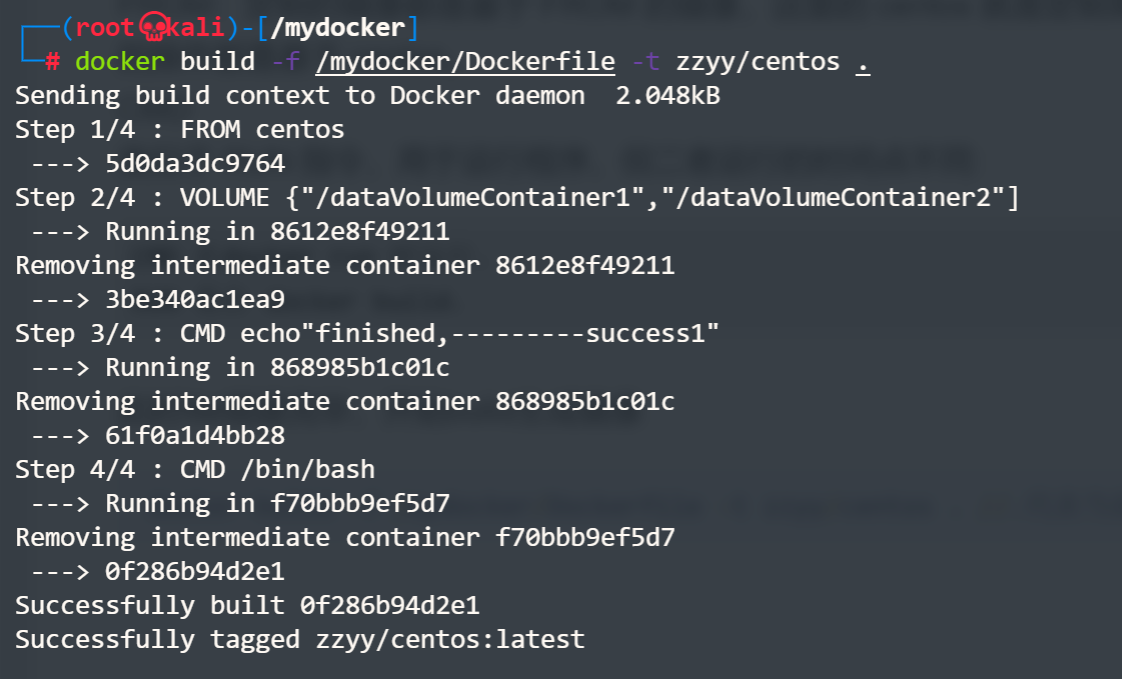Click the /mydocker/Dockerfile path argument
1122x679 pixels.
pyautogui.click(x=465, y=62)
